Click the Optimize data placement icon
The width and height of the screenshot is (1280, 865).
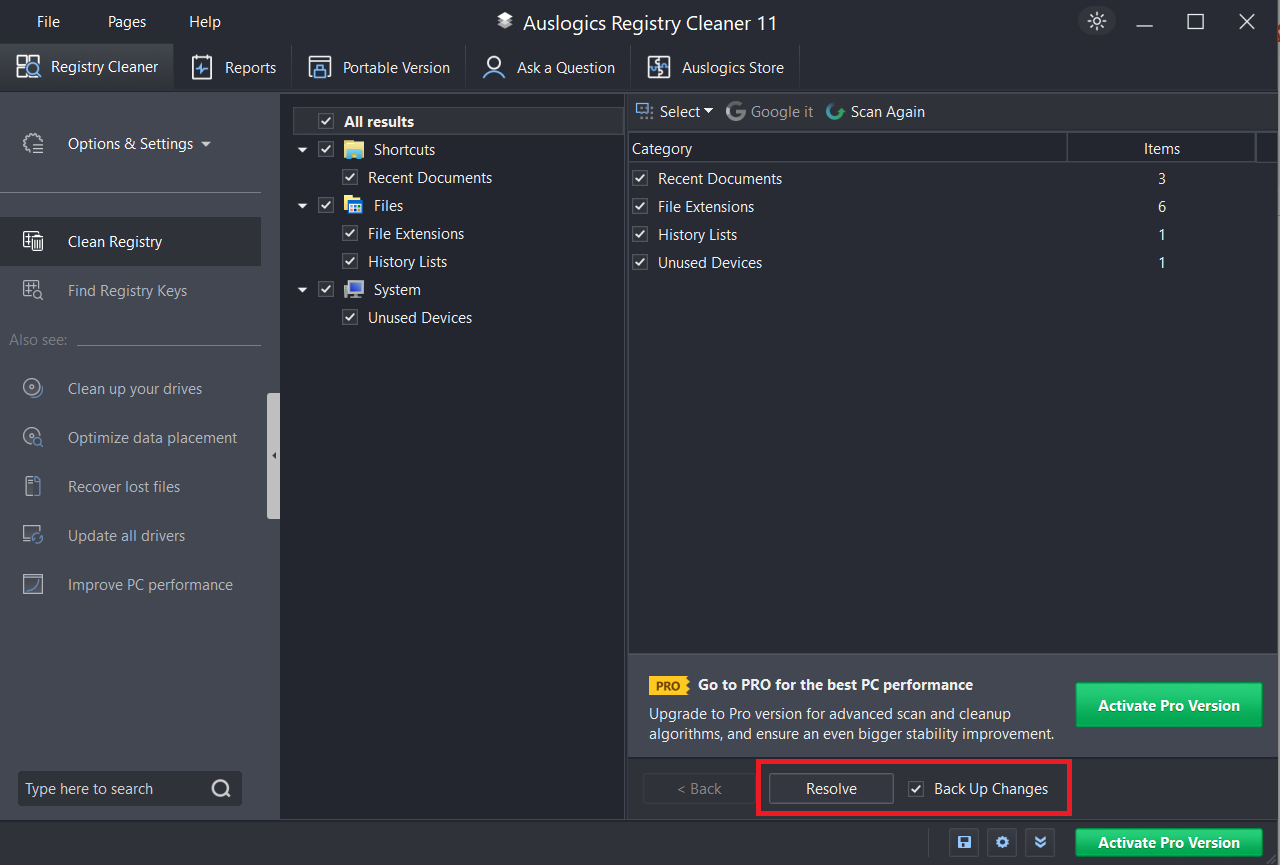pyautogui.click(x=33, y=437)
